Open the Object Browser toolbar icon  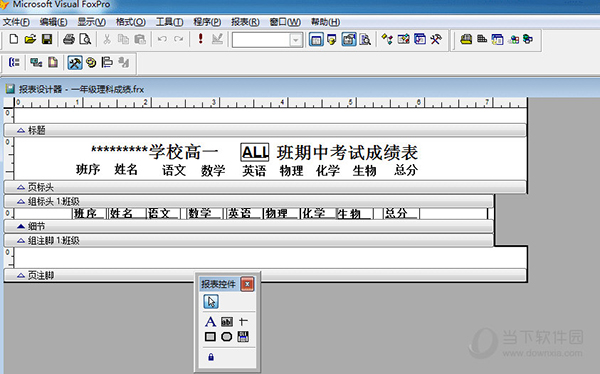pos(404,39)
